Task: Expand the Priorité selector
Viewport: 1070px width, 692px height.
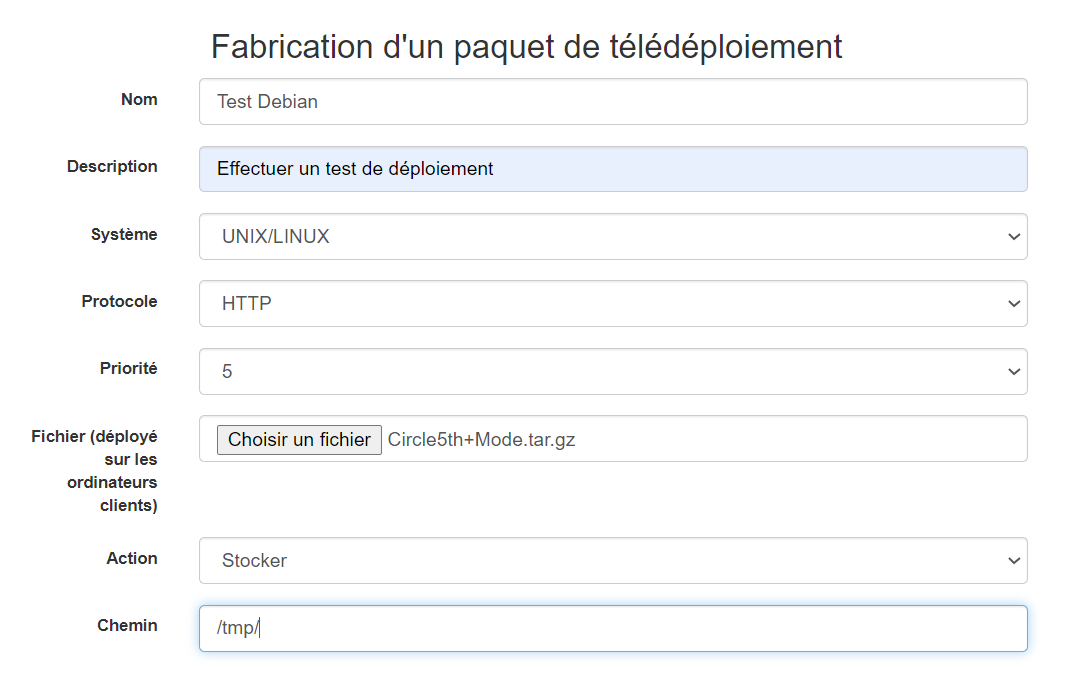Action: [613, 371]
